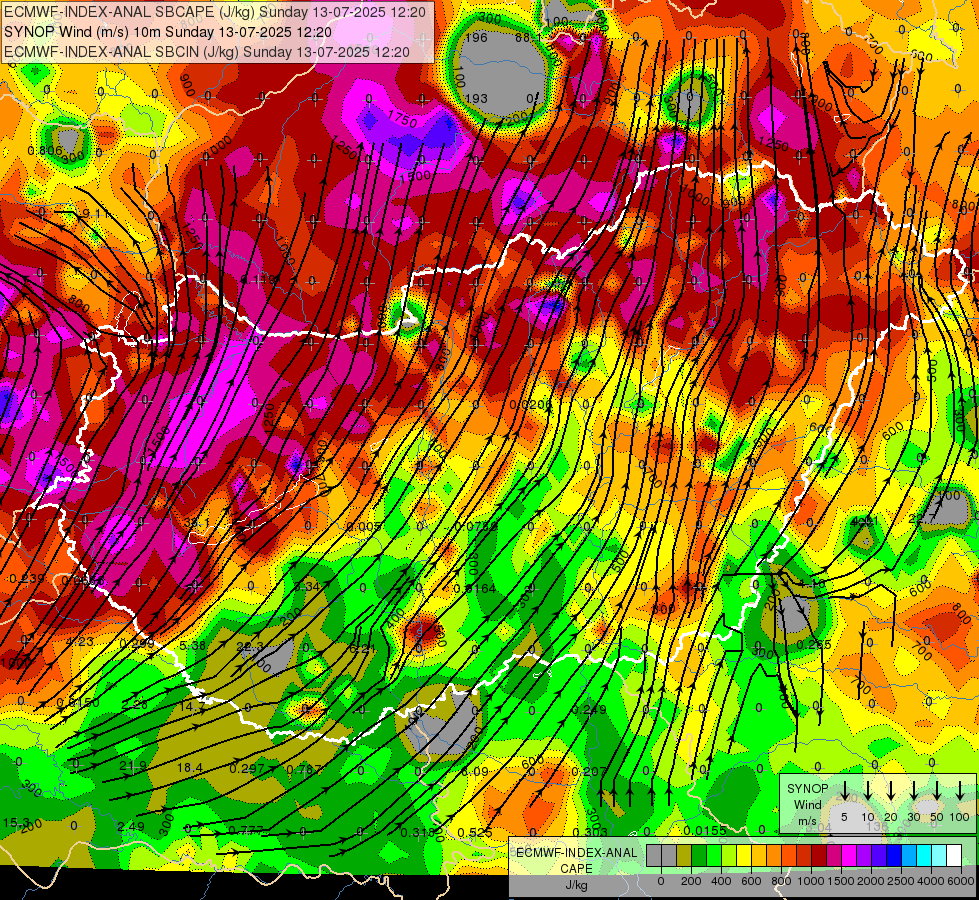Click the 0.0155 station value
Viewport: 979px width, 900px height.
[705, 830]
